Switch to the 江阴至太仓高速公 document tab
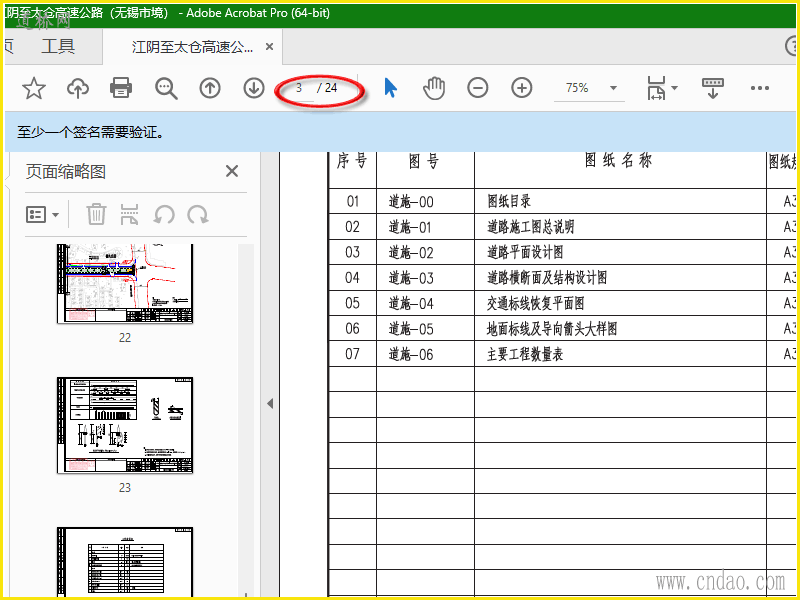The height and width of the screenshot is (600, 800). click(x=192, y=47)
